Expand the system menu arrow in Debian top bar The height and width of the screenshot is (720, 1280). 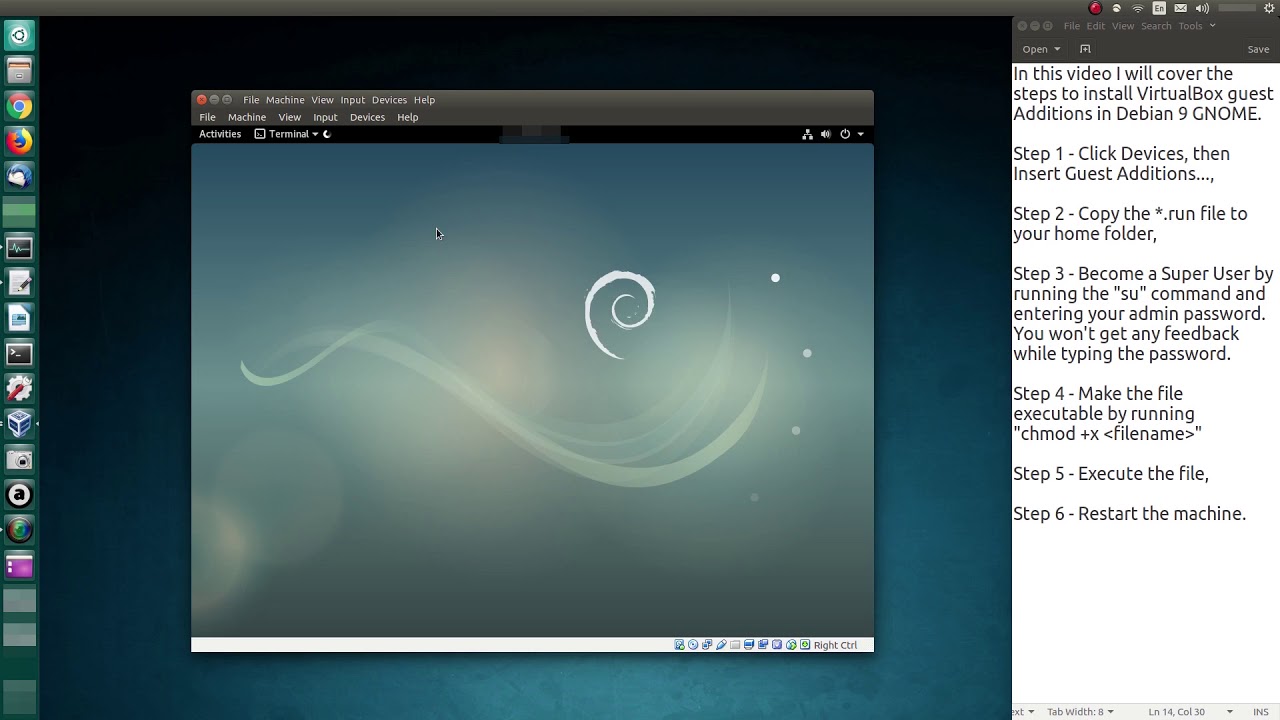coord(860,134)
